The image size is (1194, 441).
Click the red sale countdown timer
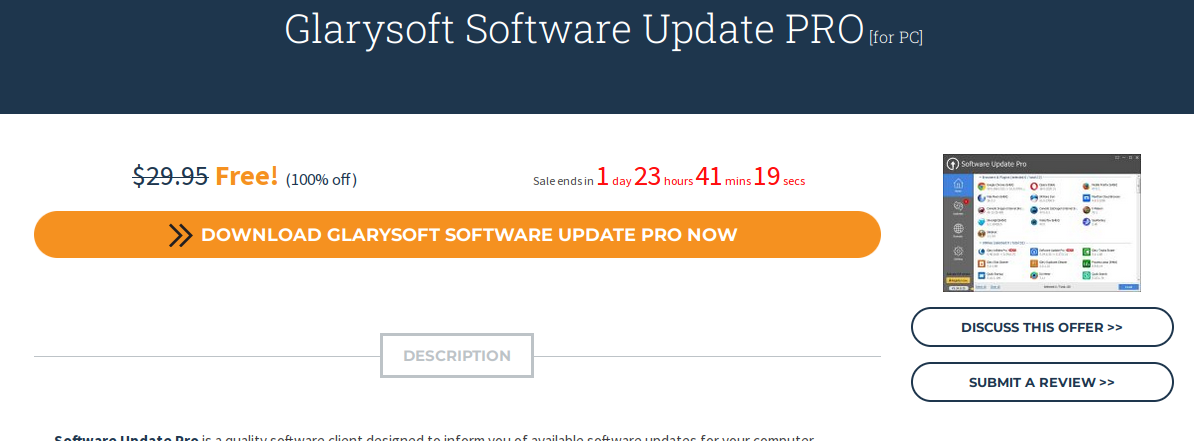(x=701, y=178)
